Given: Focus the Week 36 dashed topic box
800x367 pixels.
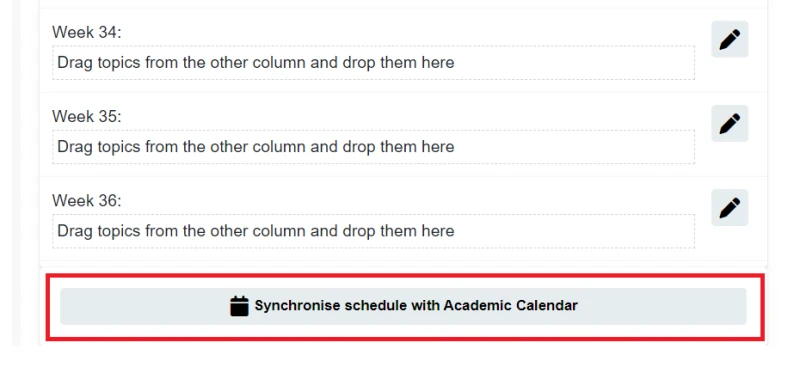Looking at the screenshot, I should [373, 231].
